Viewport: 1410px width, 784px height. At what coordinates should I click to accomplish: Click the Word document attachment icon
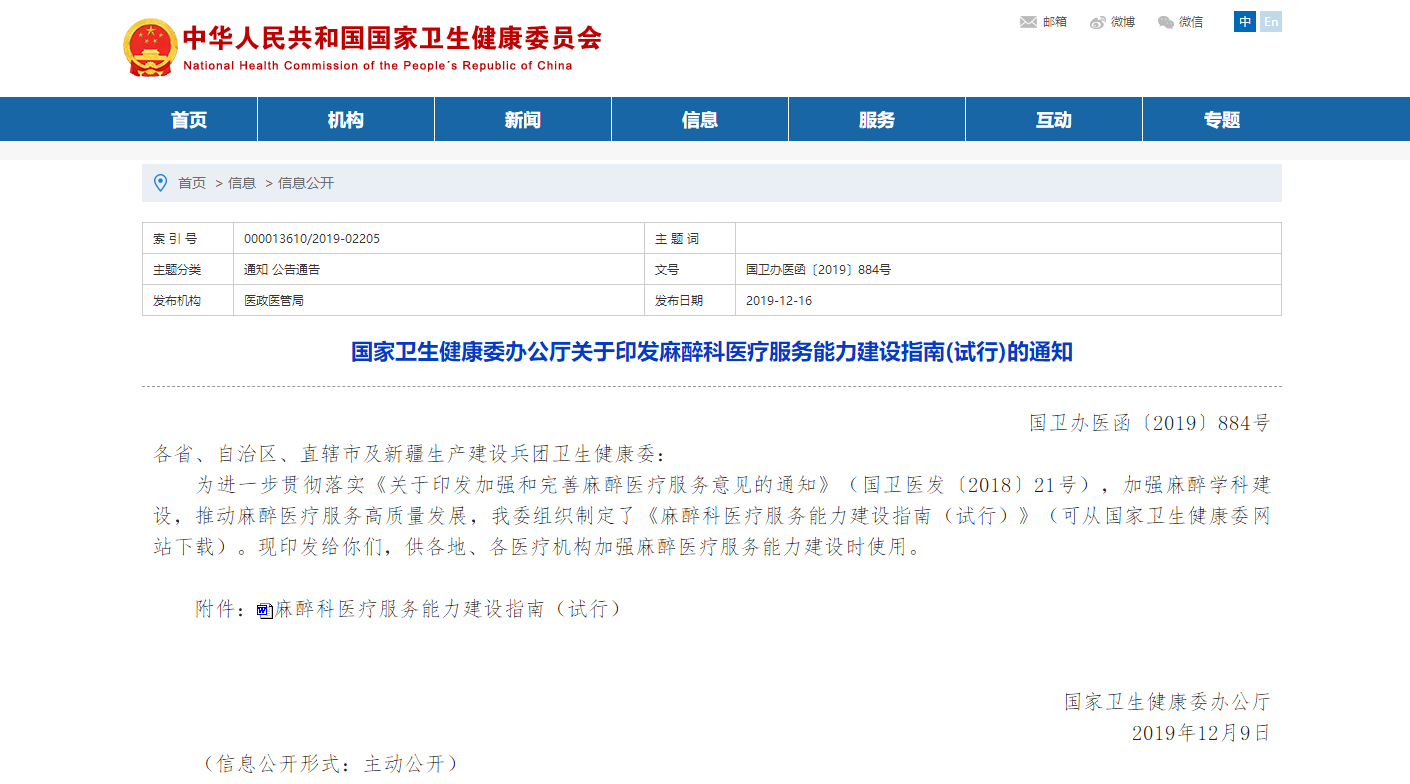pyautogui.click(x=265, y=610)
